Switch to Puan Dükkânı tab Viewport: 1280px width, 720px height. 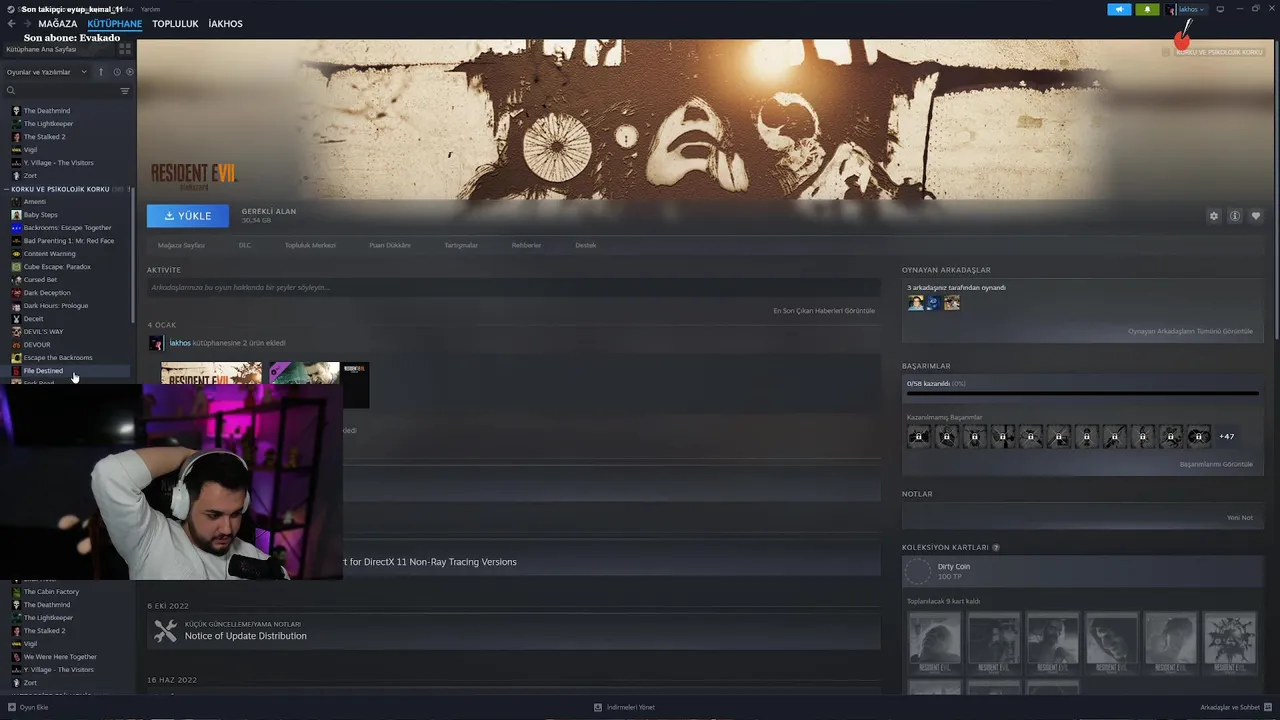pyautogui.click(x=390, y=245)
